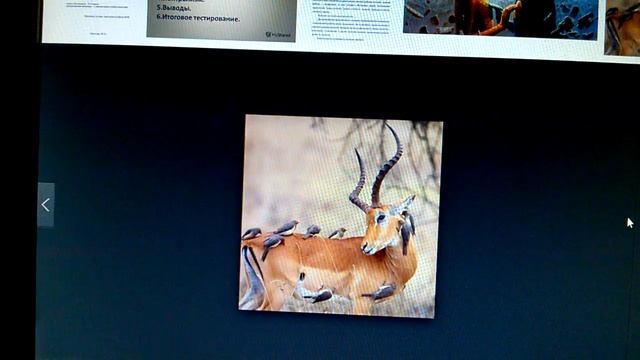The height and width of the screenshot is (360, 640).
Task: Select the gray slide thumbnail listing Выводы
Action: [x=222, y=19]
